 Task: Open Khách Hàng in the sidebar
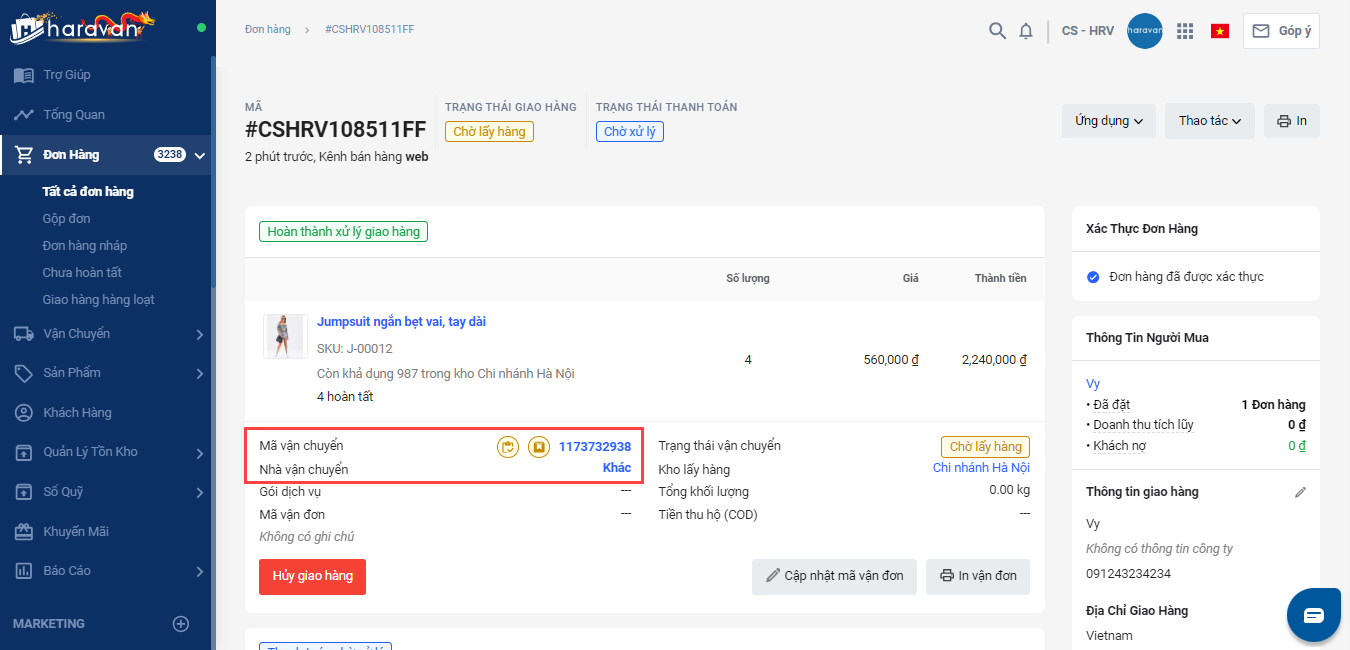pos(77,413)
